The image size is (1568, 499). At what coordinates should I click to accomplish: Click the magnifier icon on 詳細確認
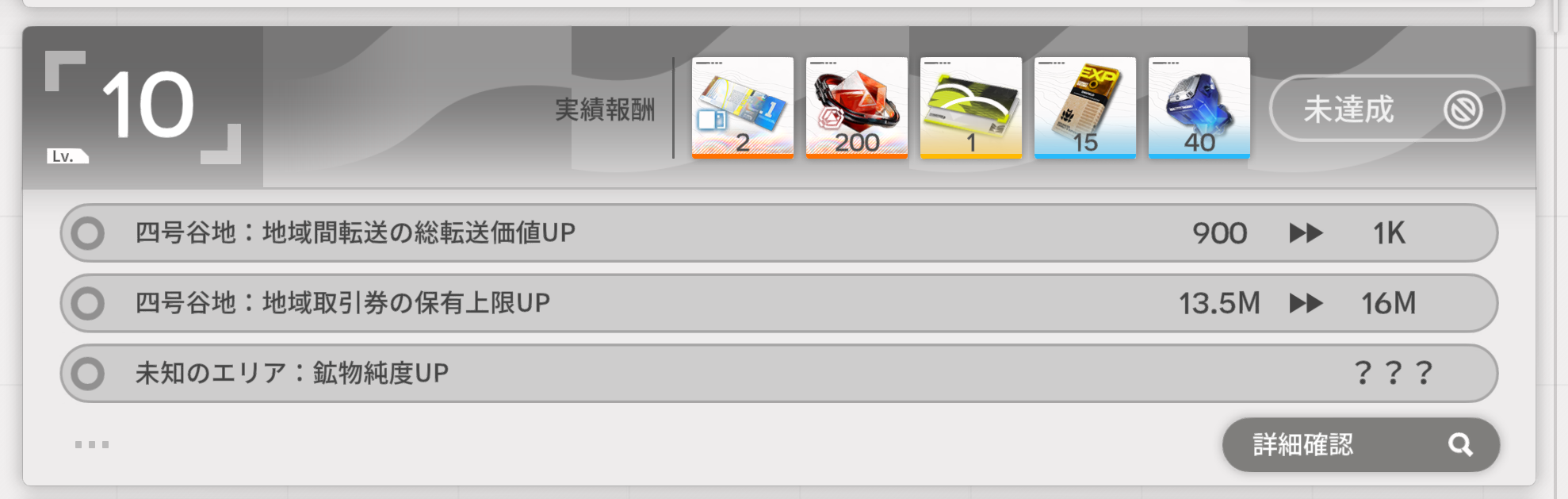click(1460, 445)
